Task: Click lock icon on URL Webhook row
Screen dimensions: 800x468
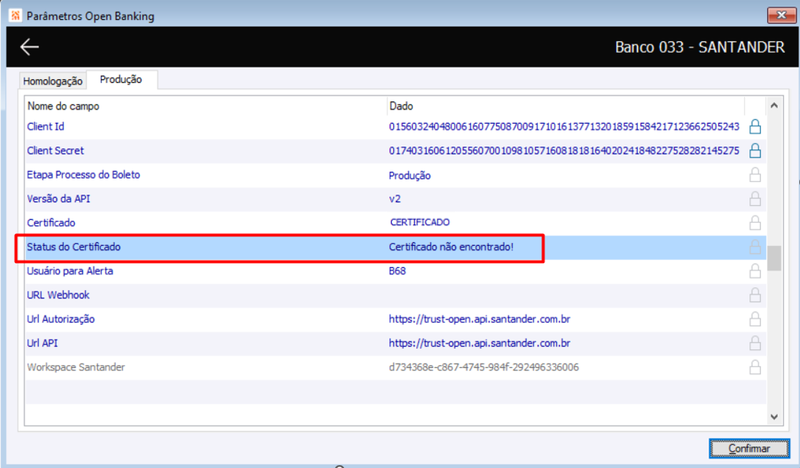Action: tap(755, 295)
